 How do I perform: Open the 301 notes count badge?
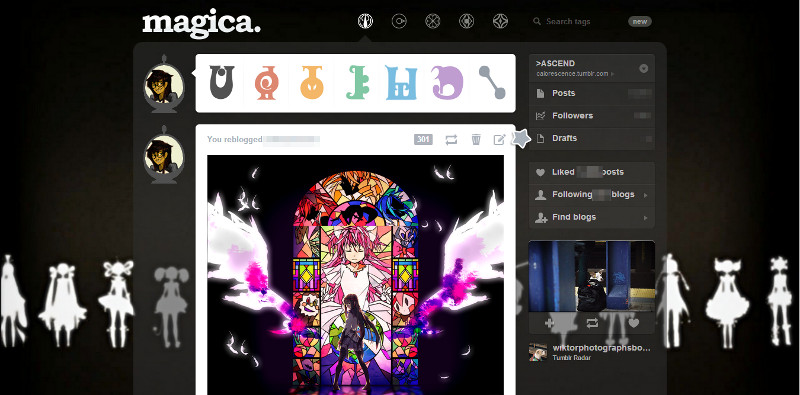coord(423,139)
